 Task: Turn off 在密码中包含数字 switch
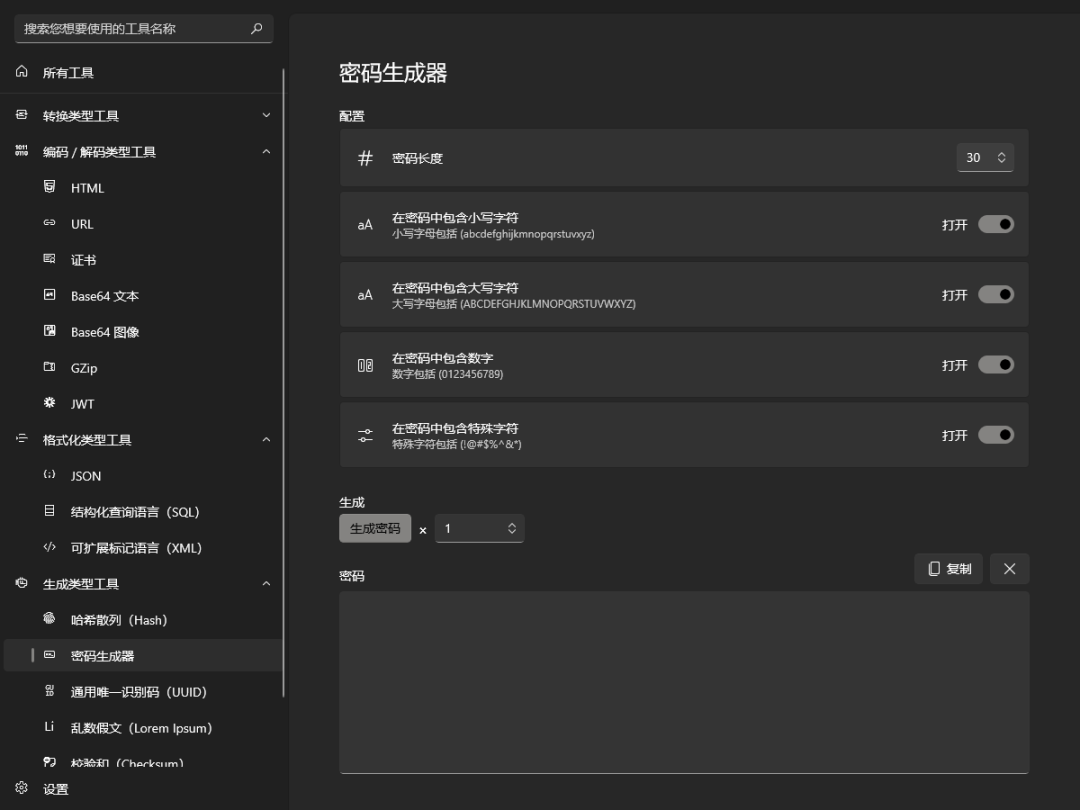click(995, 365)
